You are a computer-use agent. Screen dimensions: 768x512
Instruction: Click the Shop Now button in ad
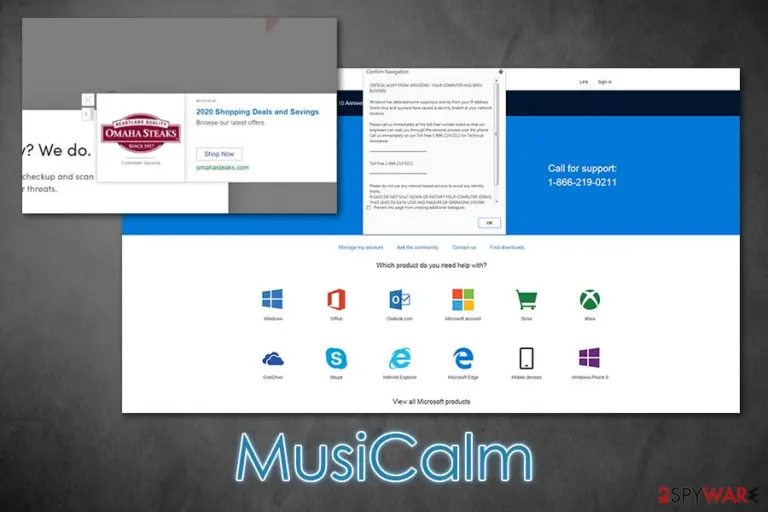click(219, 154)
